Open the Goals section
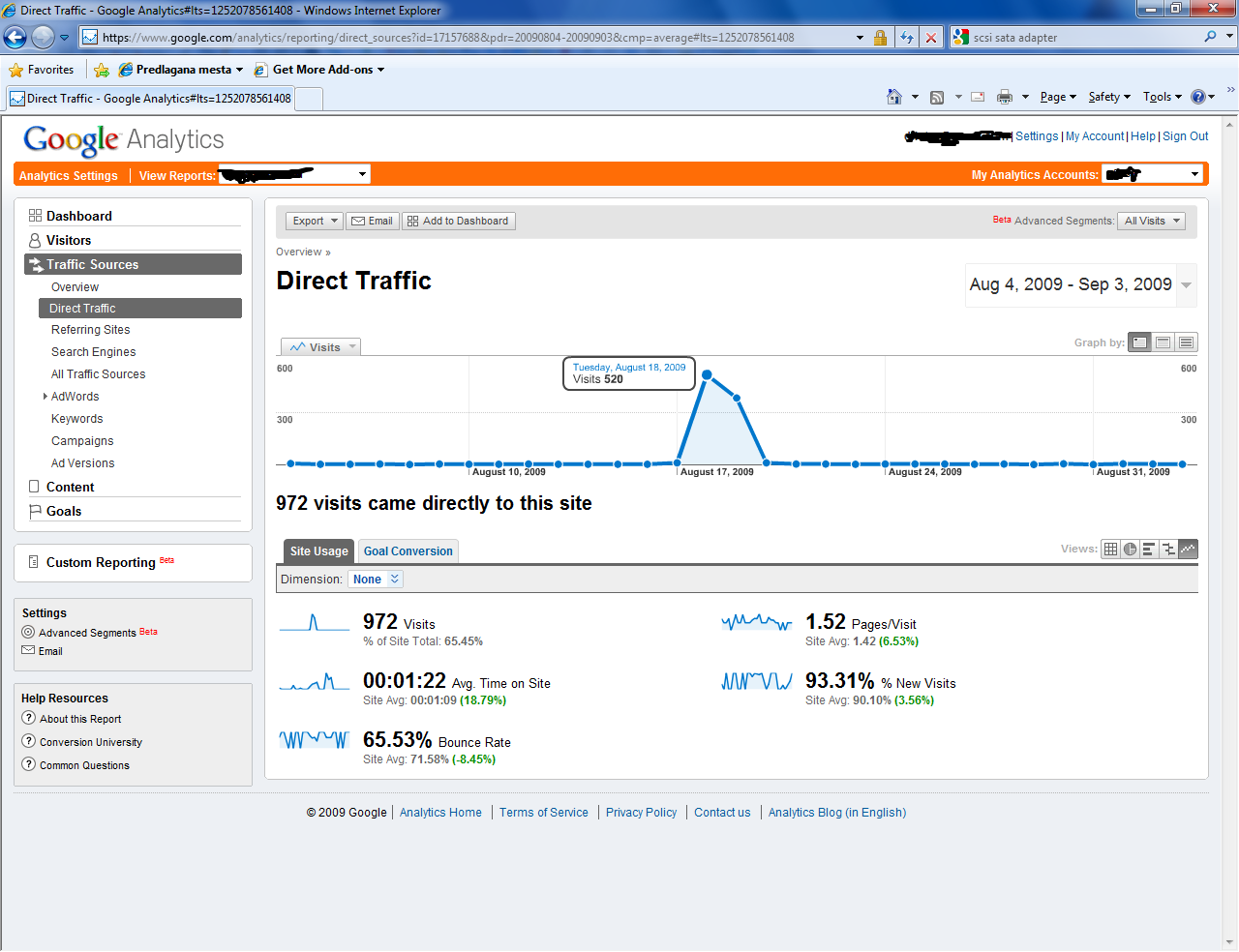Screen dimensions: 1239x952 click(64, 511)
